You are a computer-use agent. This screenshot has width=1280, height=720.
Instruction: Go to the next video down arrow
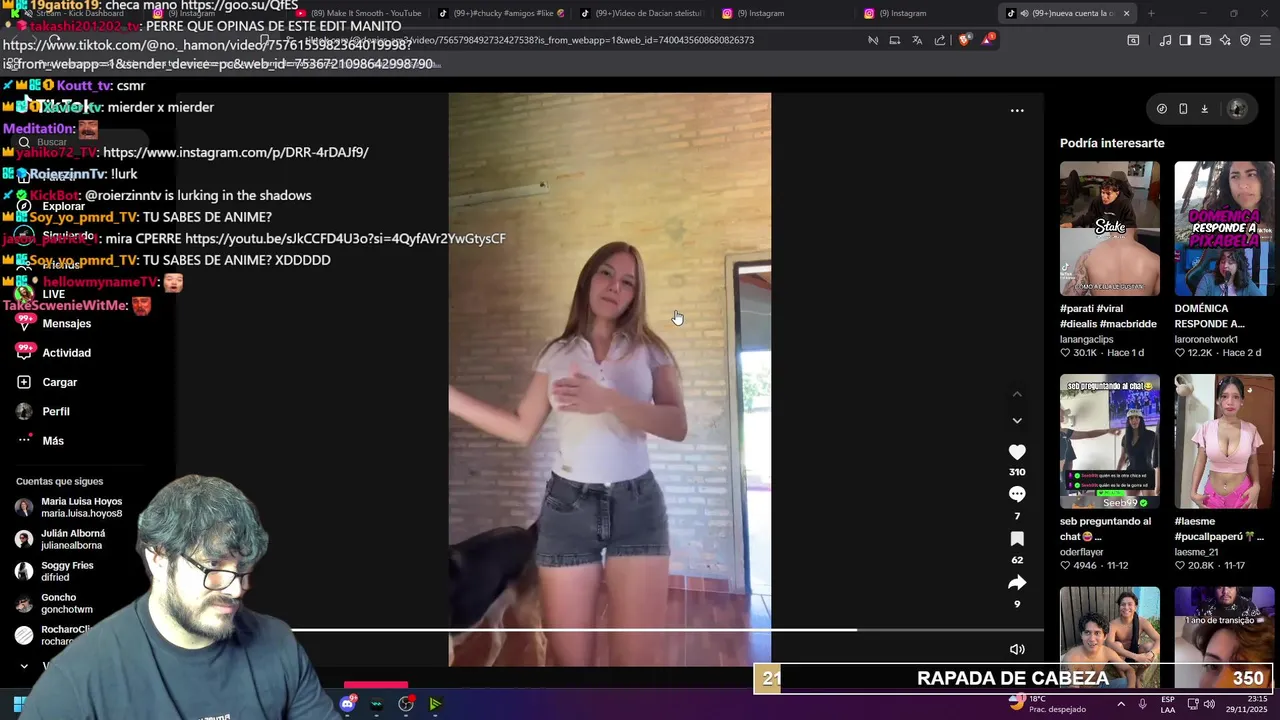[x=1017, y=421]
